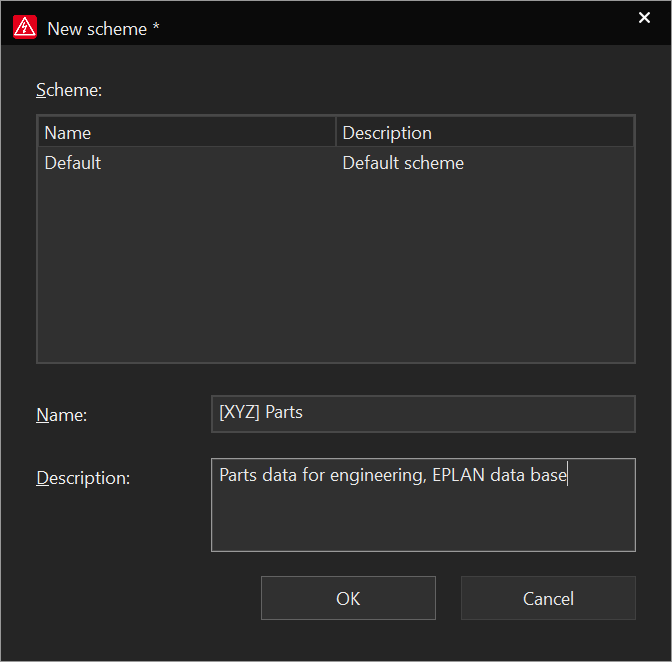
Task: Click the word 'Parts' in Name field
Action: 284,412
